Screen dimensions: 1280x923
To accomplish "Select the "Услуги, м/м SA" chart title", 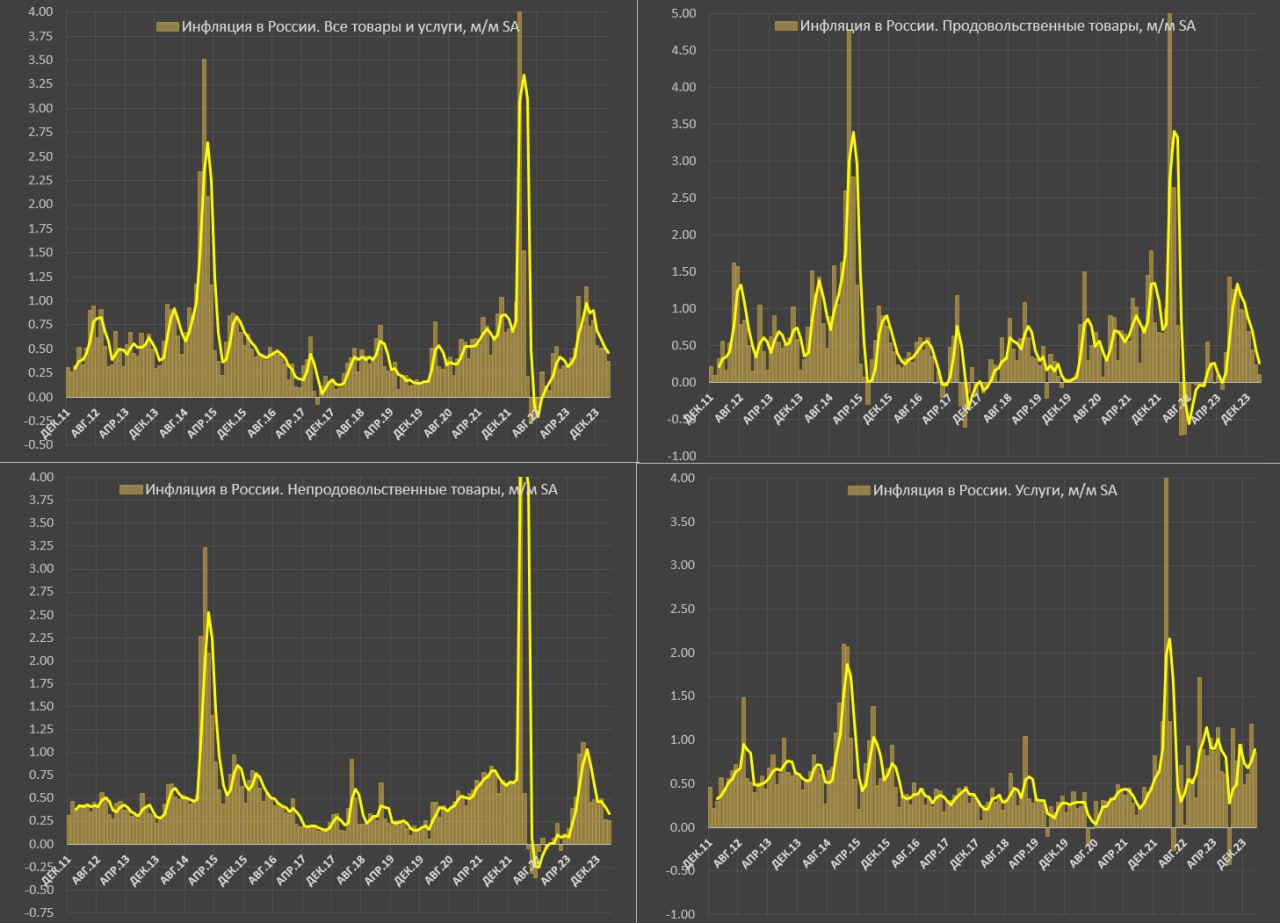I will (995, 491).
